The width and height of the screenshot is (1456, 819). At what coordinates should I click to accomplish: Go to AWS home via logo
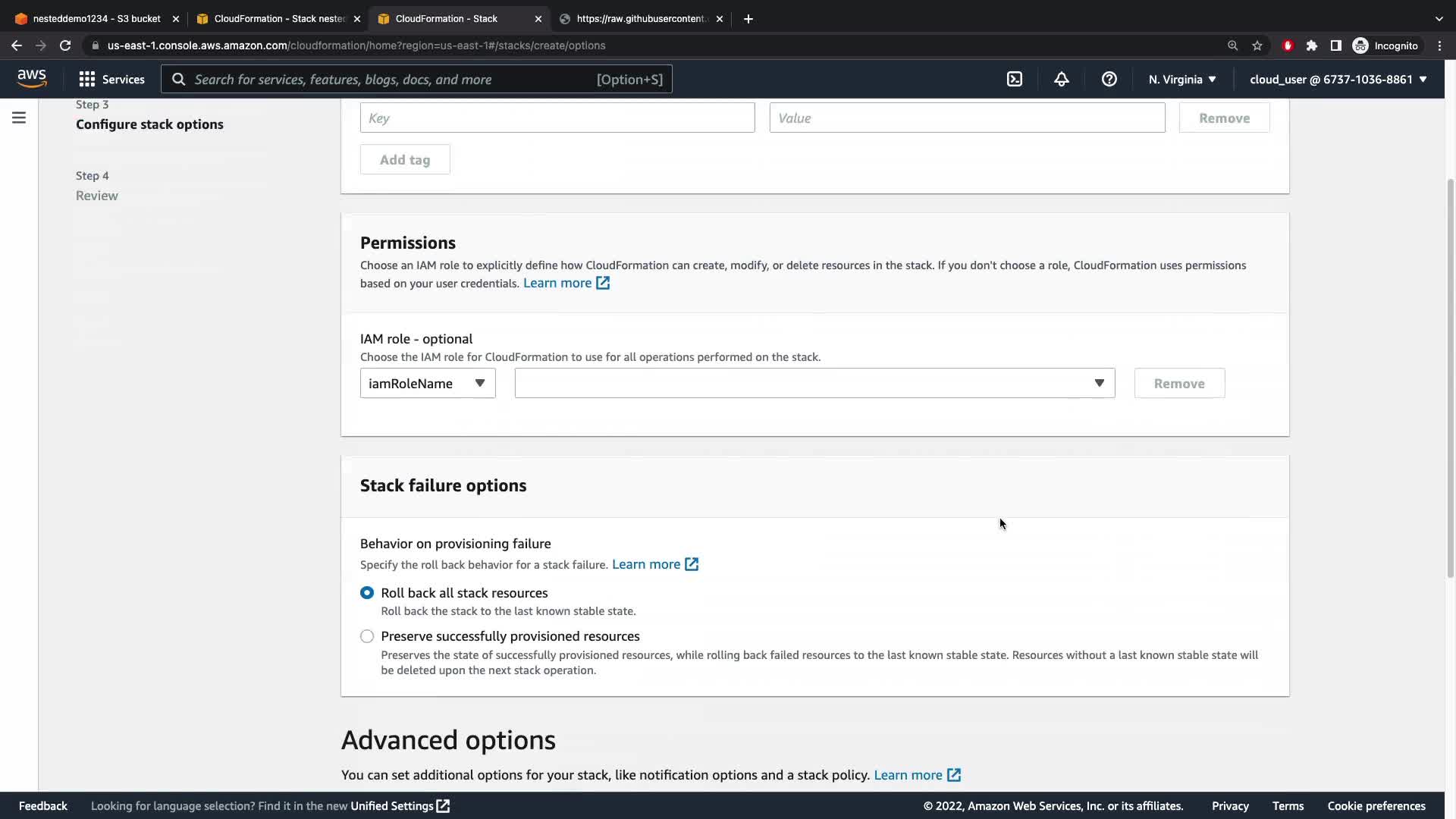click(32, 79)
